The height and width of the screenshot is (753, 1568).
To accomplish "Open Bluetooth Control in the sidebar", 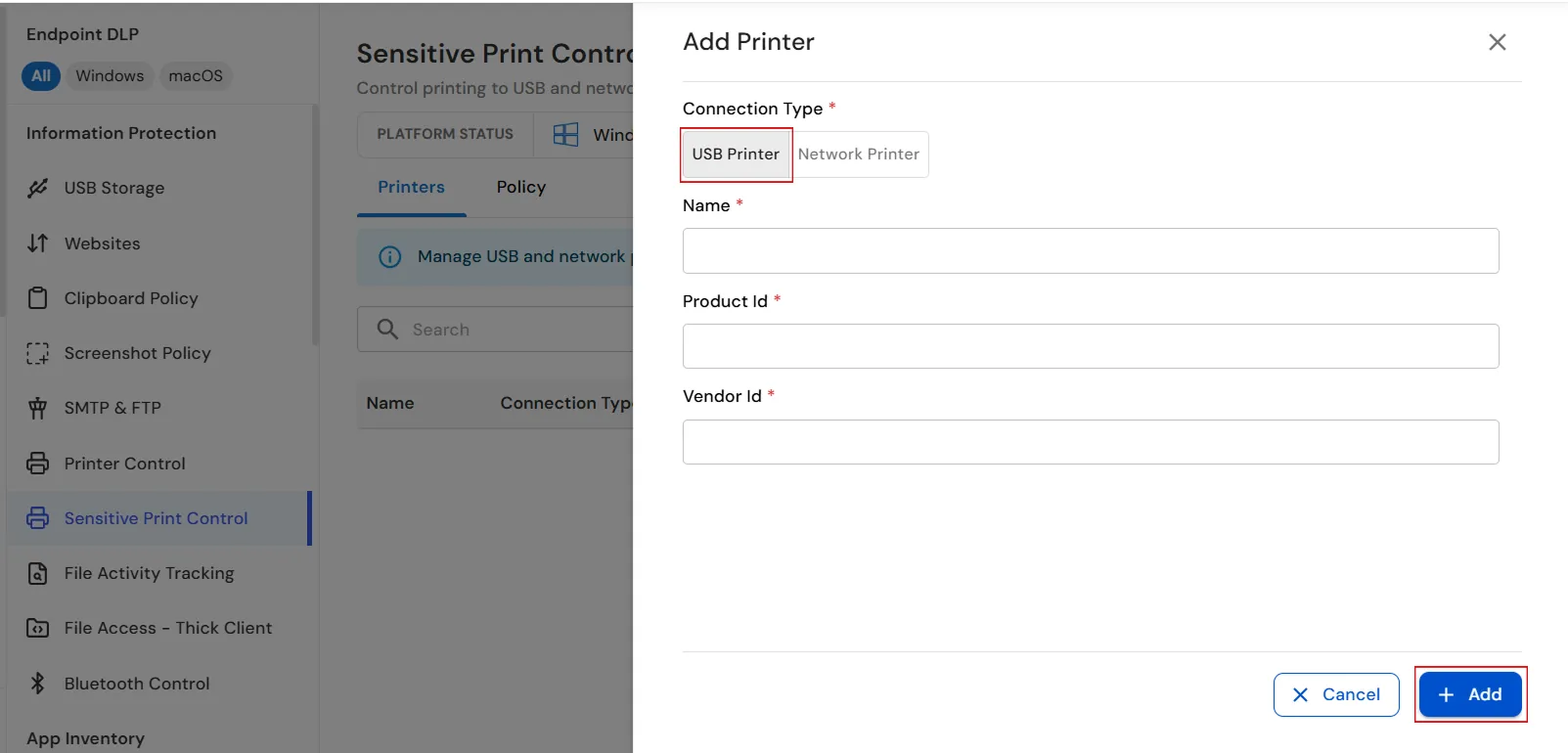I will pos(158,684).
